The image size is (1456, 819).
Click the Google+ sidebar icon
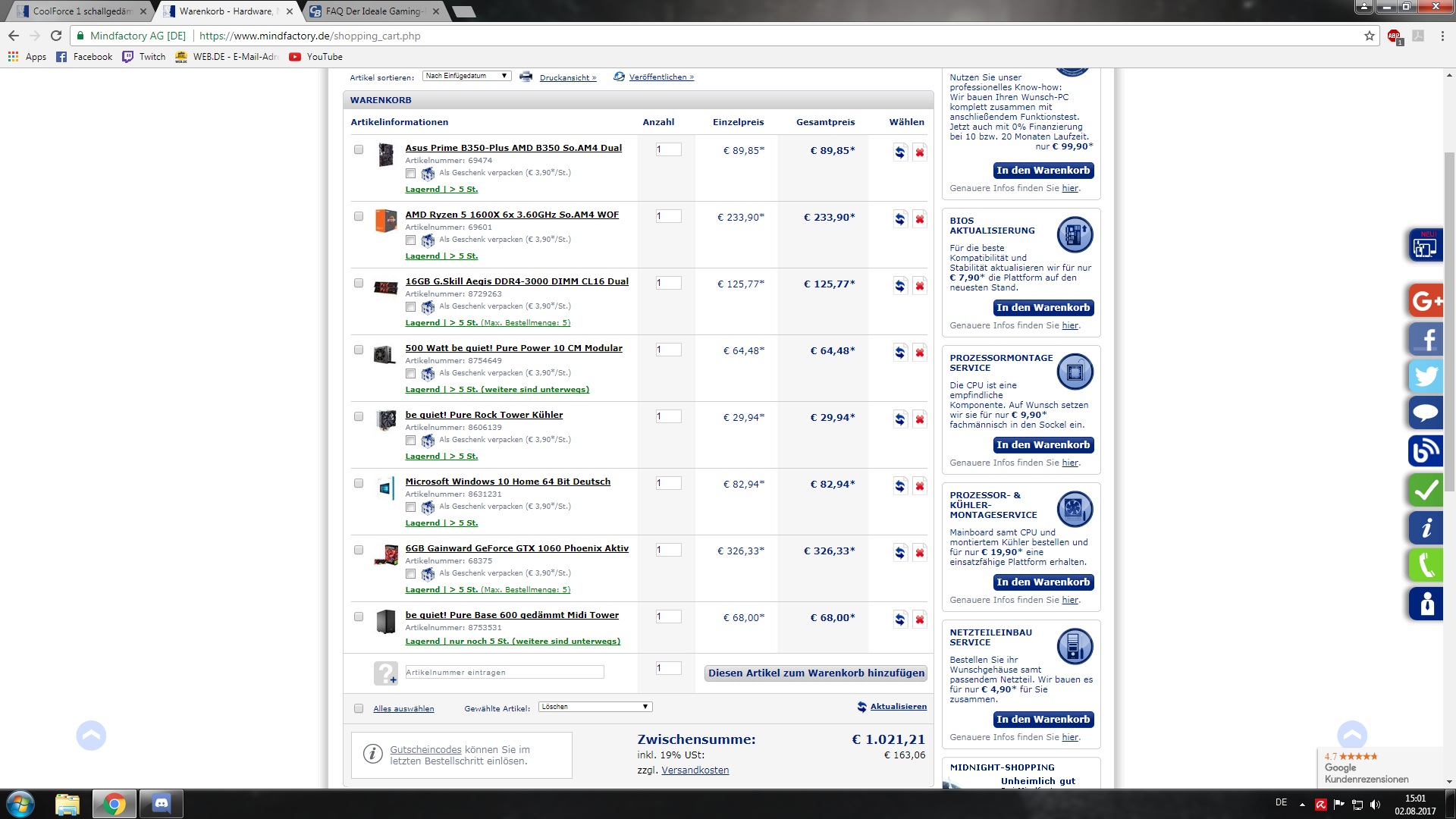[1426, 301]
